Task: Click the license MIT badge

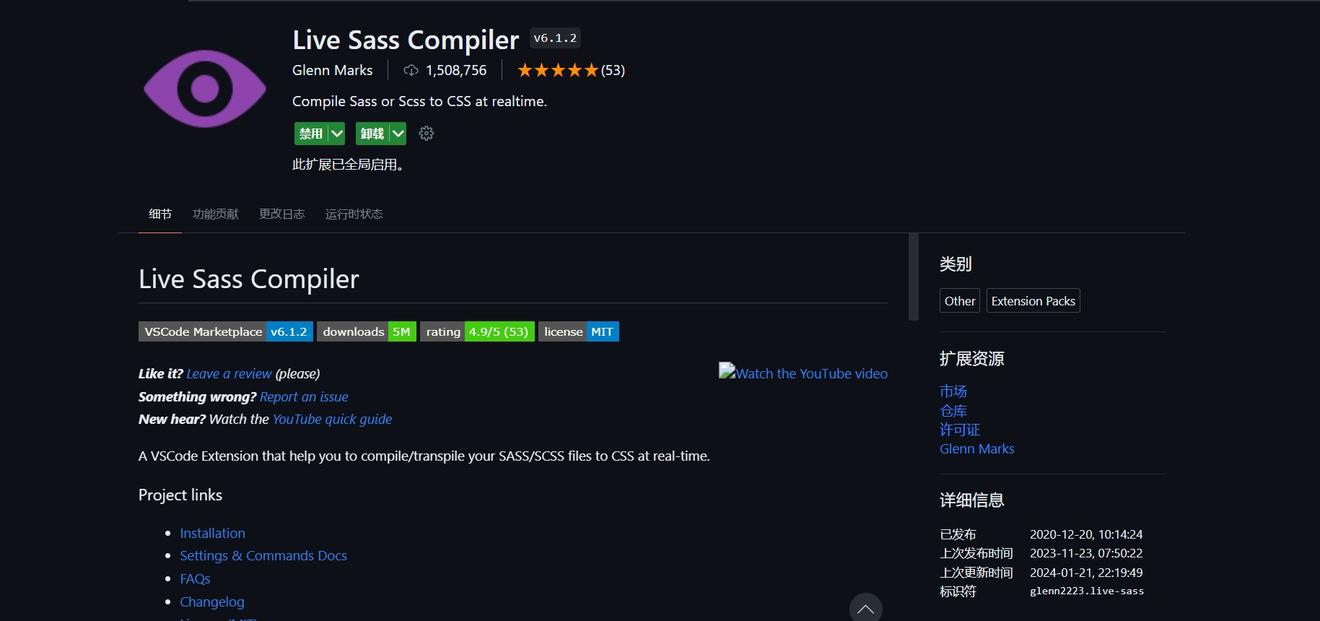Action: click(x=578, y=332)
